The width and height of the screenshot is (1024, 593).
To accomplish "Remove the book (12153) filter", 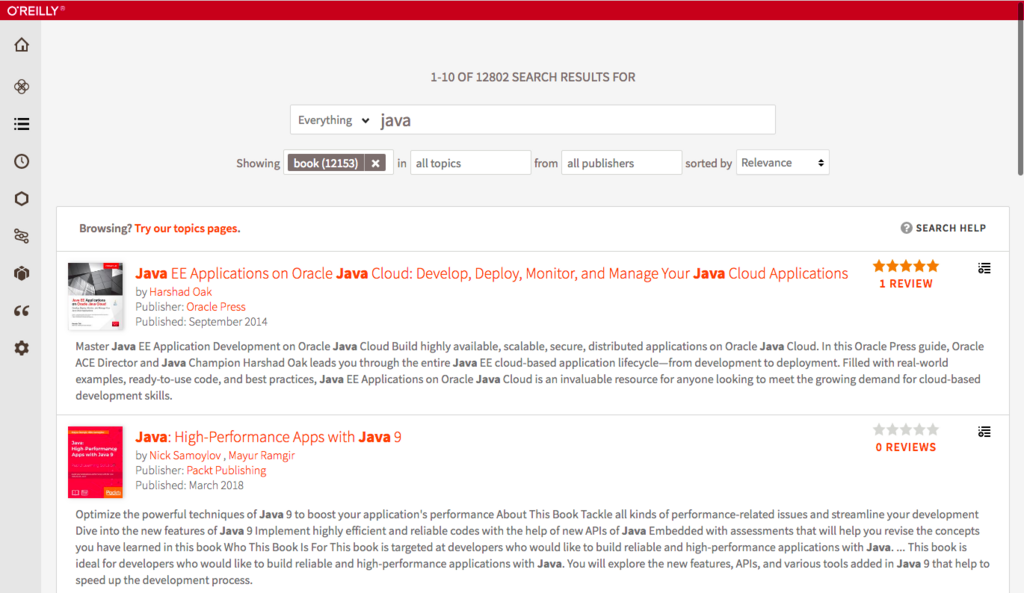I will [376, 163].
